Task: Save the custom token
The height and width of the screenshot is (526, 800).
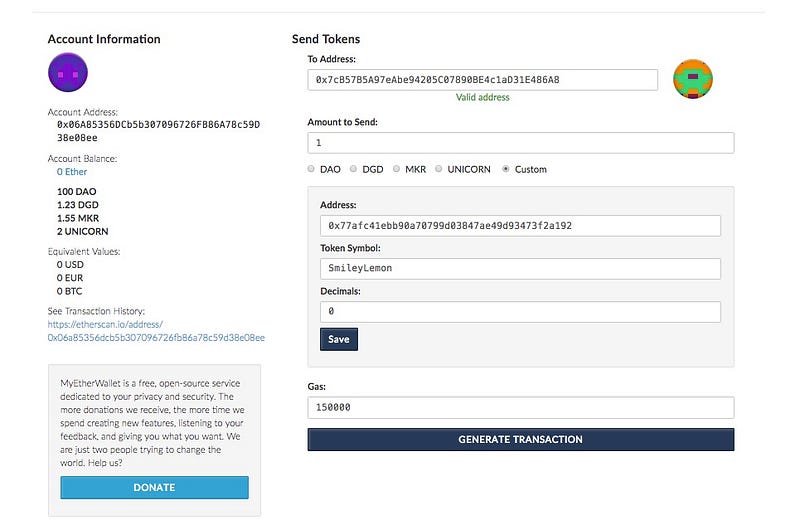Action: (x=339, y=339)
